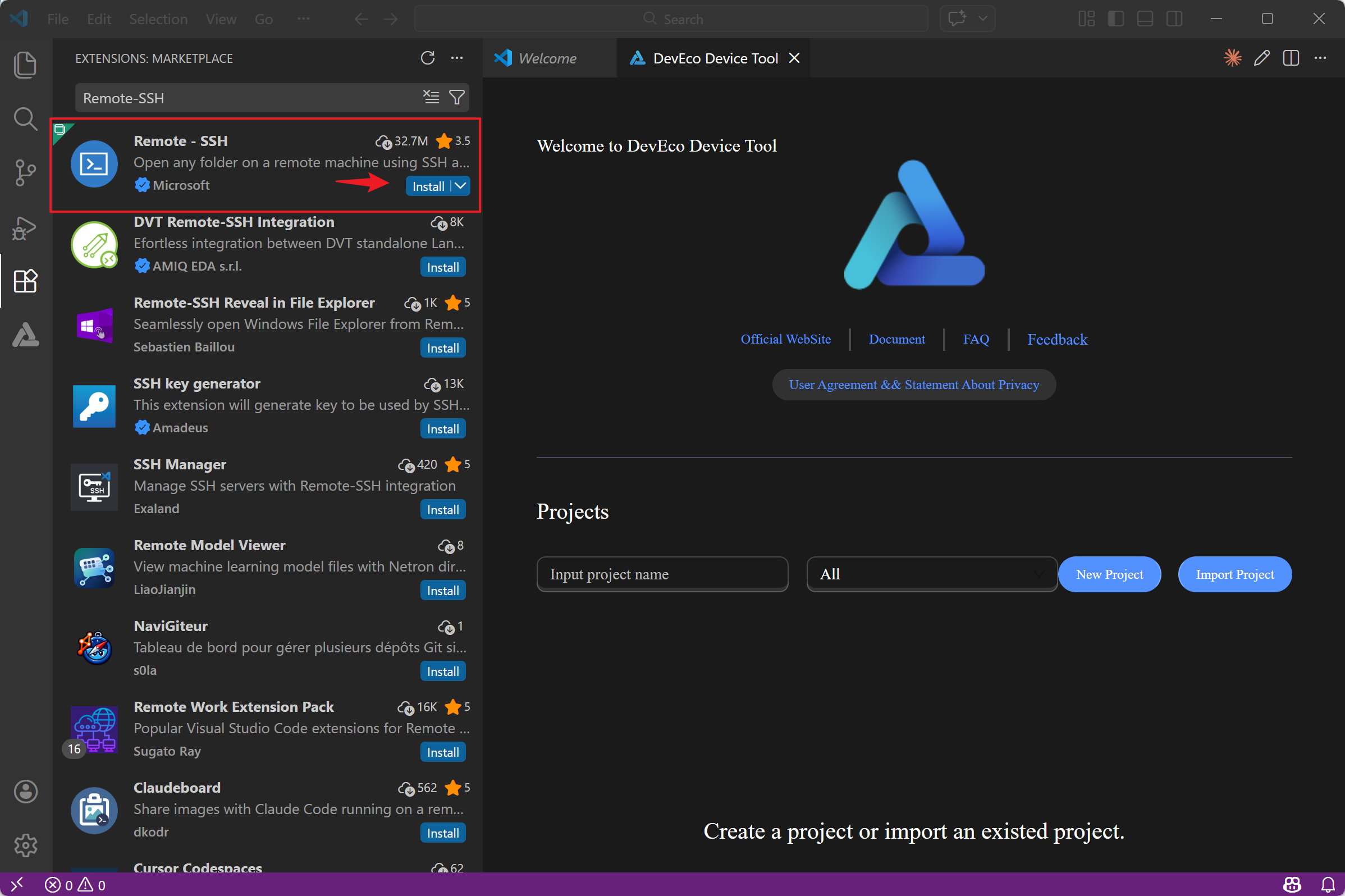Click the title bar Search command center
Viewport: 1345px width, 896px height.
click(x=671, y=19)
